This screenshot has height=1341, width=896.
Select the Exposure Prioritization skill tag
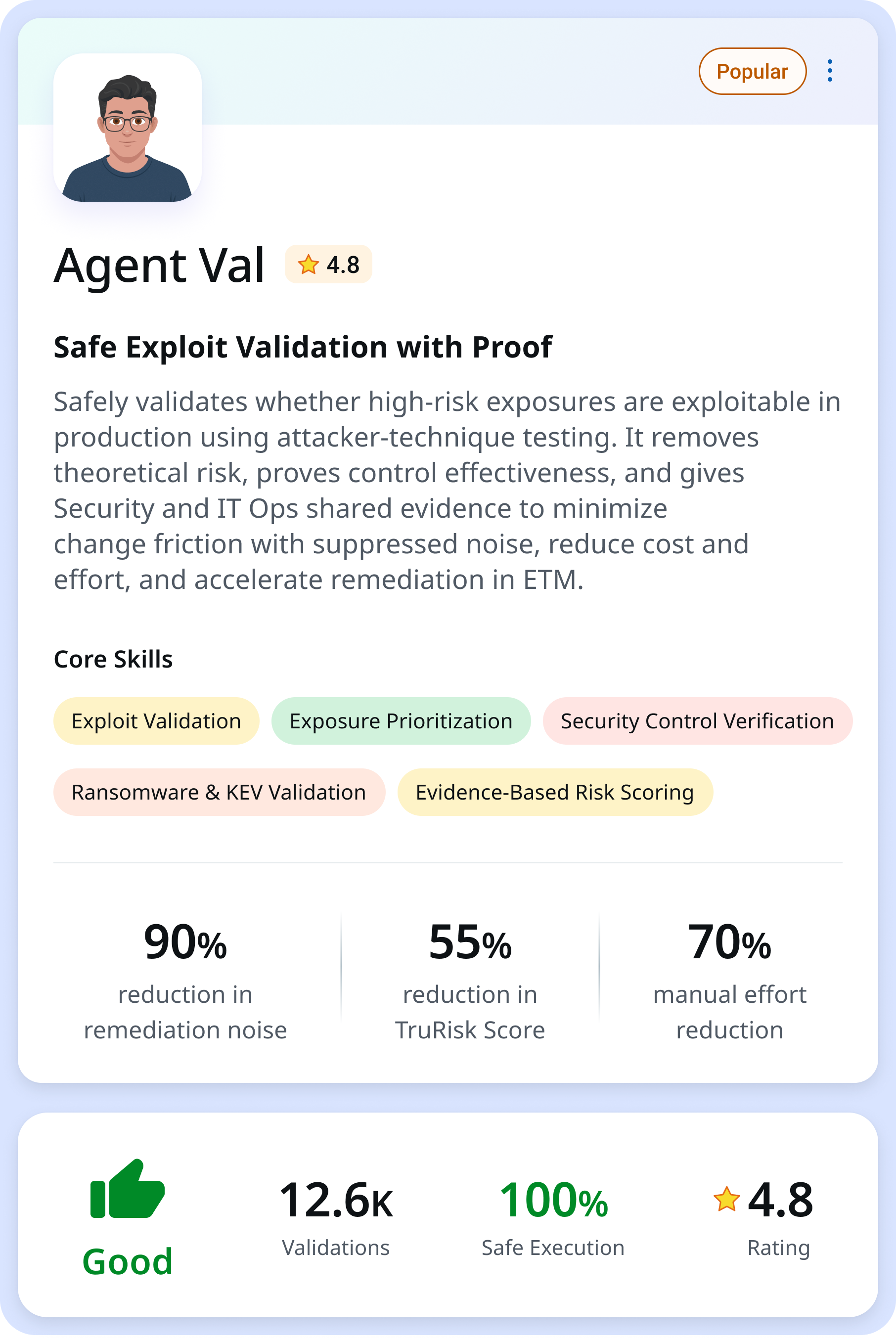coord(401,721)
